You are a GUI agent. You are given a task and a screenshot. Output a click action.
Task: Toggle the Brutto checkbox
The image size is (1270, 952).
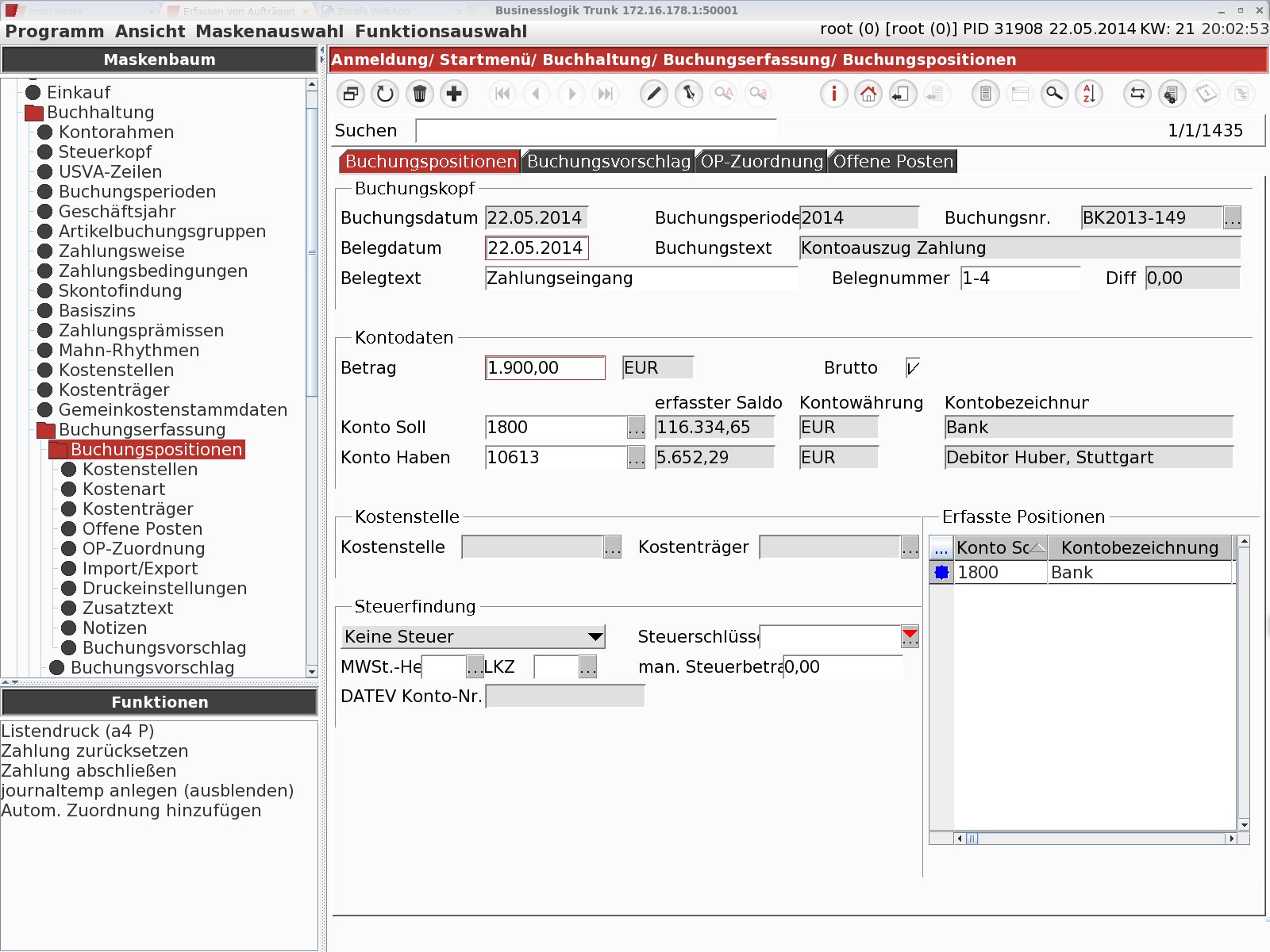pyautogui.click(x=913, y=367)
